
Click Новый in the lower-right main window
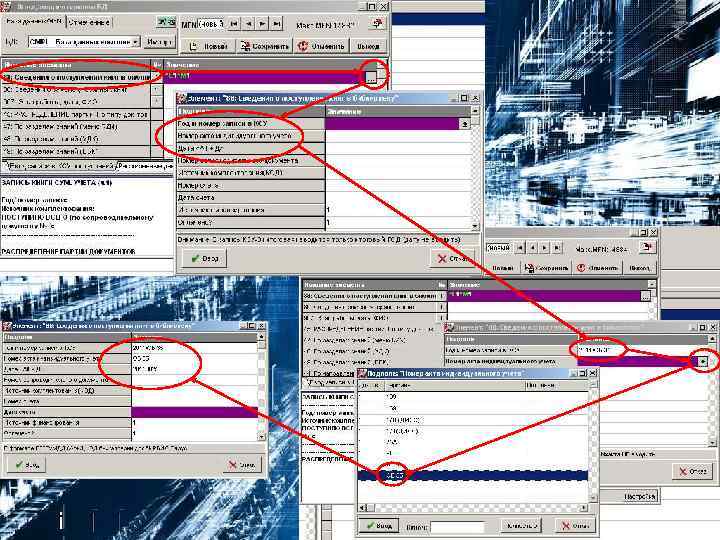[x=502, y=268]
